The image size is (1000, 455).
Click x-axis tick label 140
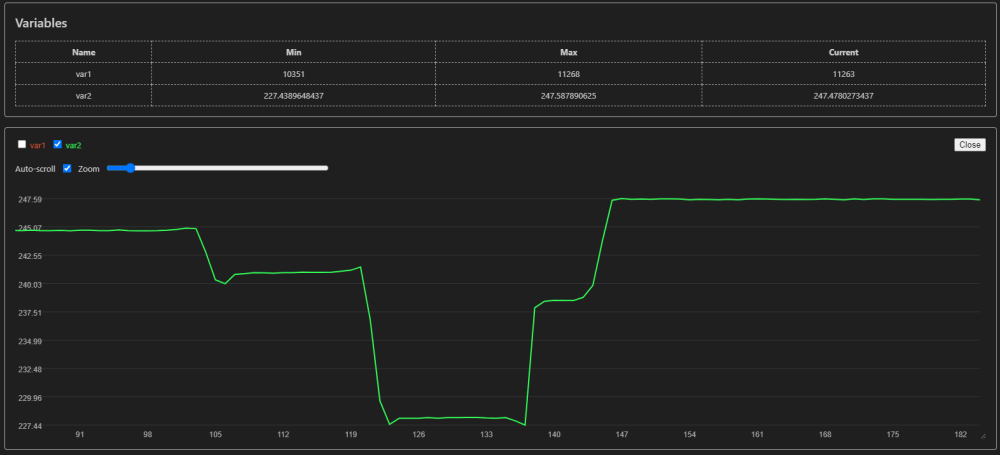click(x=554, y=435)
